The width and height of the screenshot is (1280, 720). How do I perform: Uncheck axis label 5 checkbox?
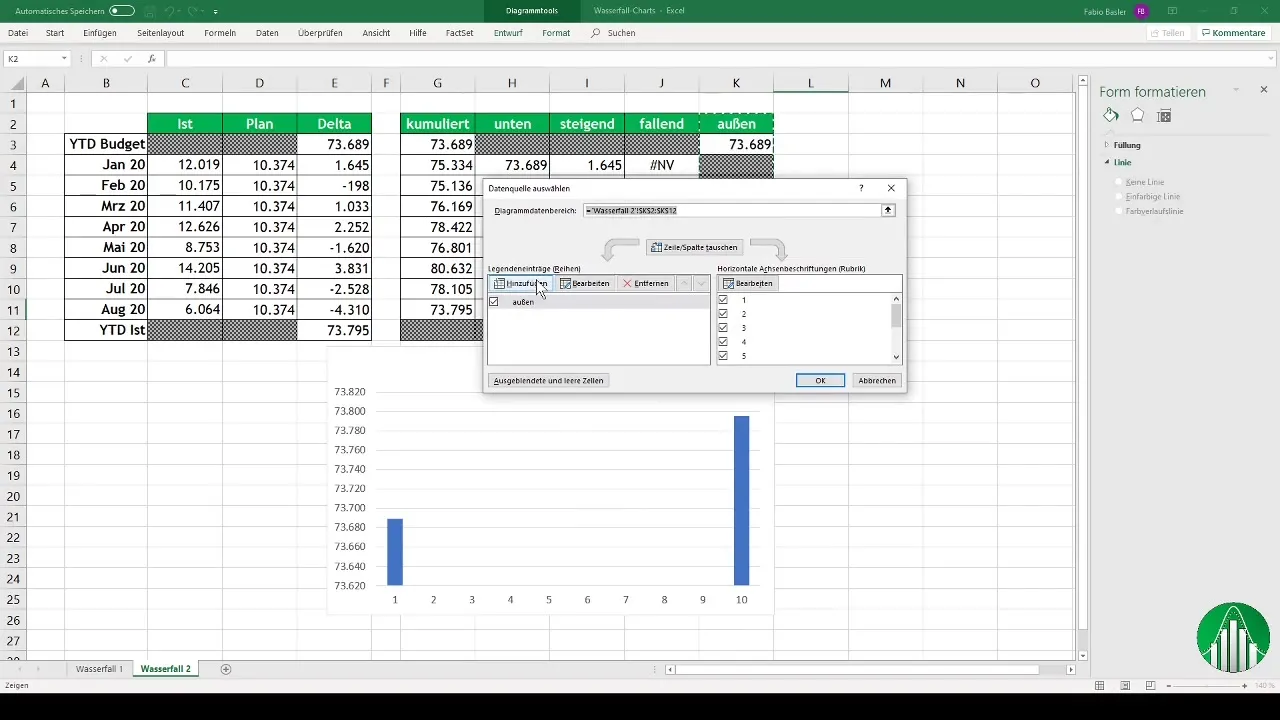723,356
